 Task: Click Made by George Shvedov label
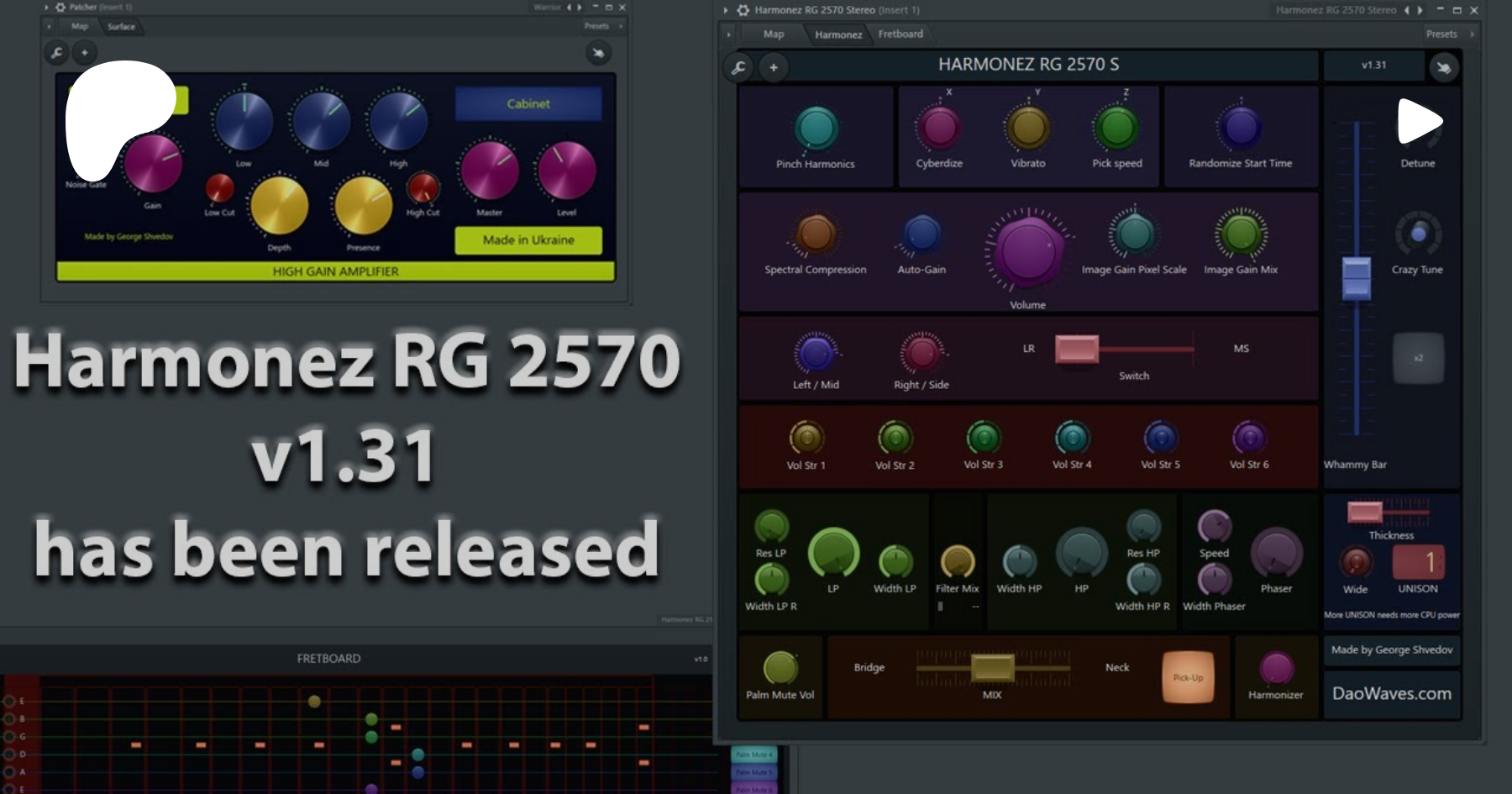(1392, 649)
